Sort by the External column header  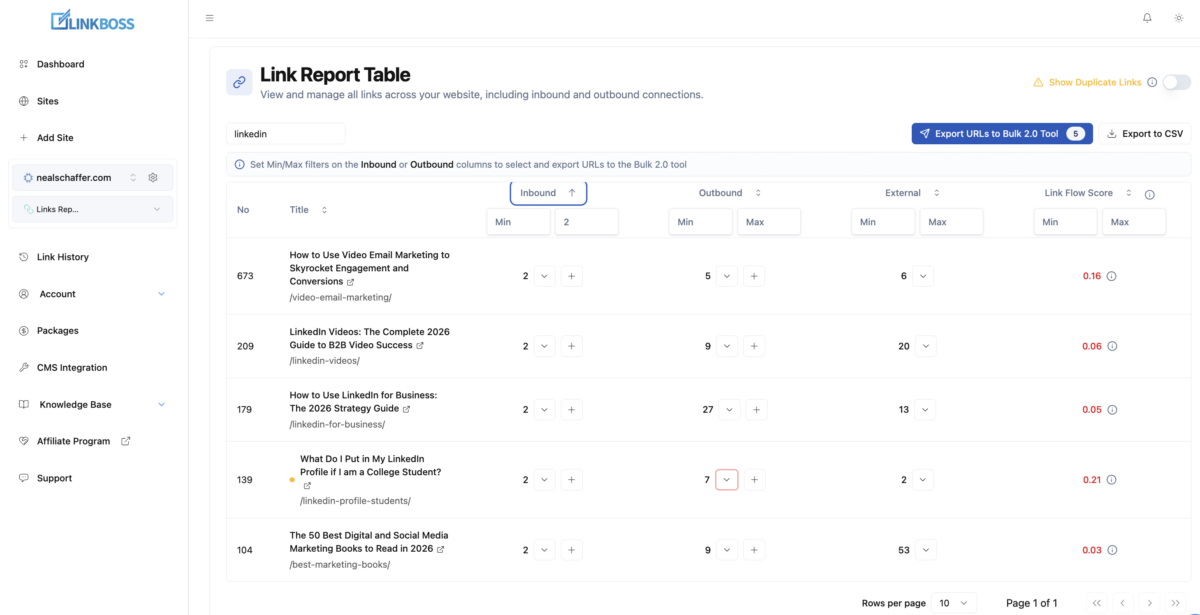912,193
